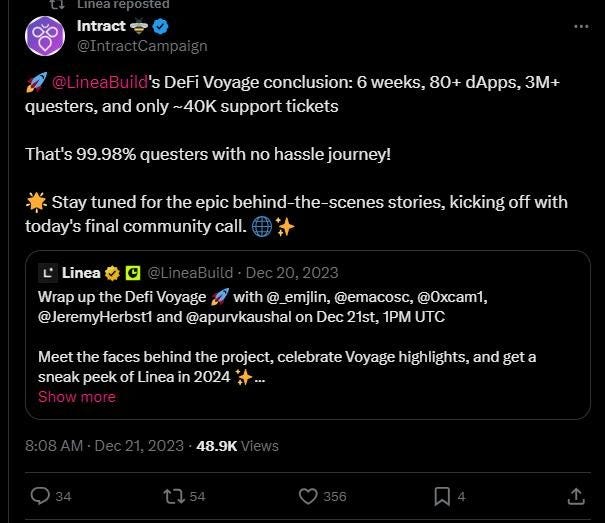Expand quoted tweet with Show more
The width and height of the screenshot is (605, 523).
[77, 397]
